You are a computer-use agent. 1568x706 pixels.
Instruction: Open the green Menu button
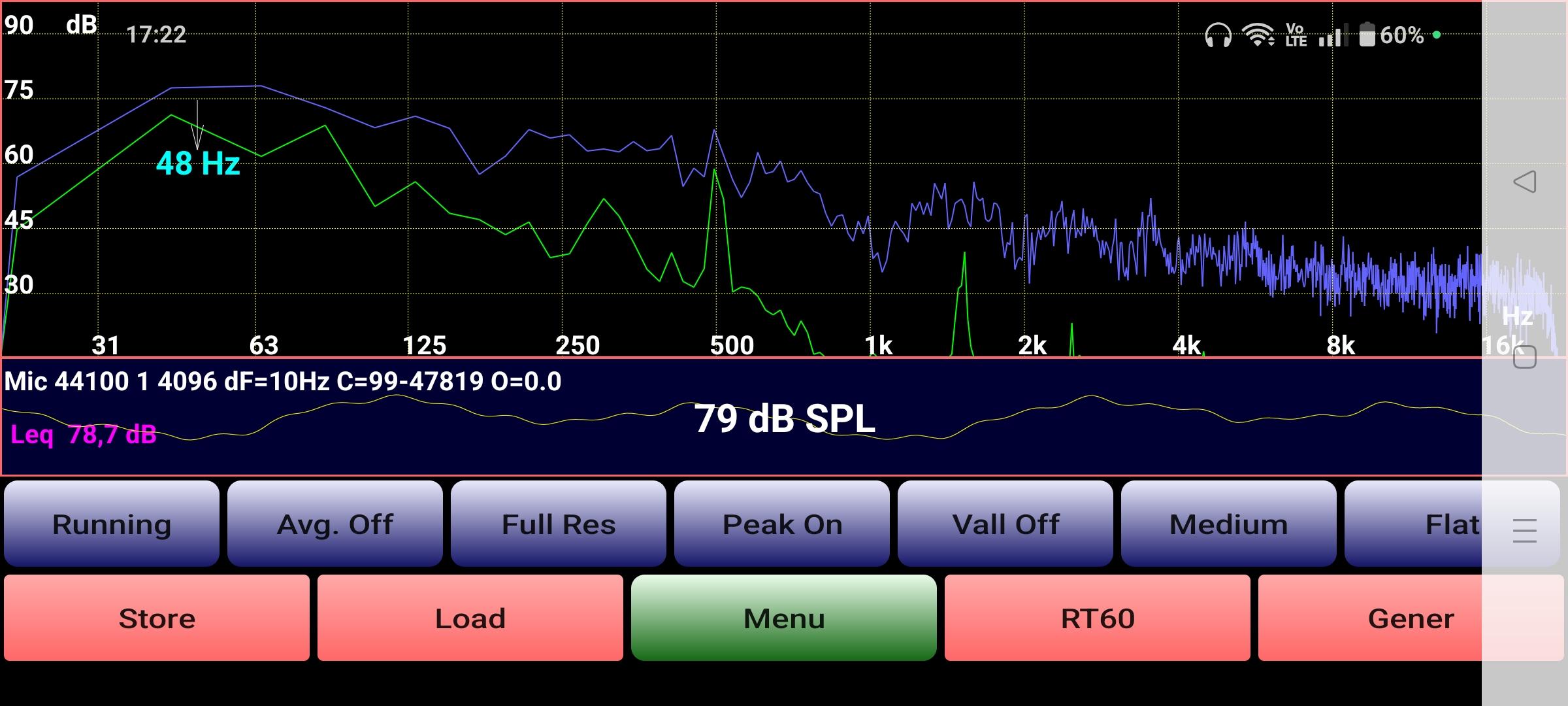click(x=784, y=618)
